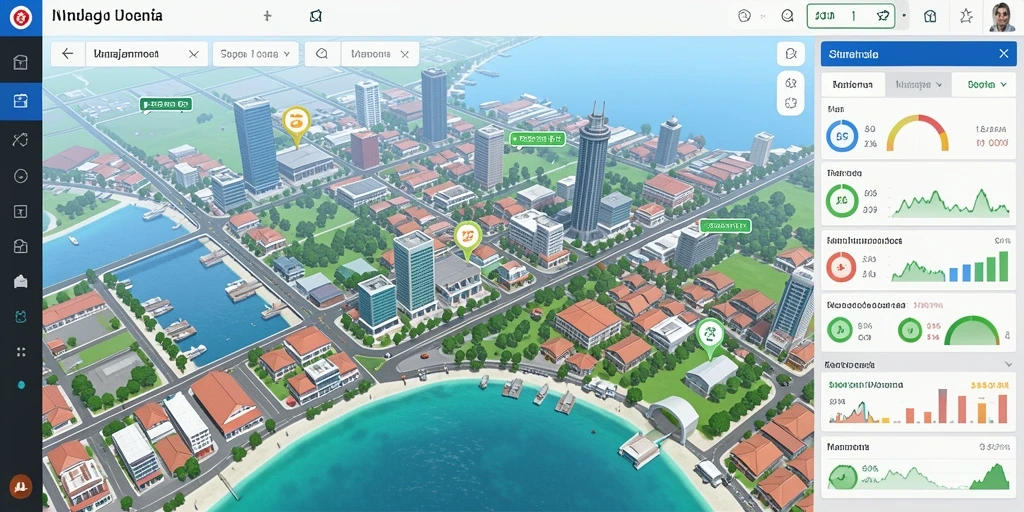Click the plus icon in top bar
1024x512 pixels.
(x=267, y=16)
